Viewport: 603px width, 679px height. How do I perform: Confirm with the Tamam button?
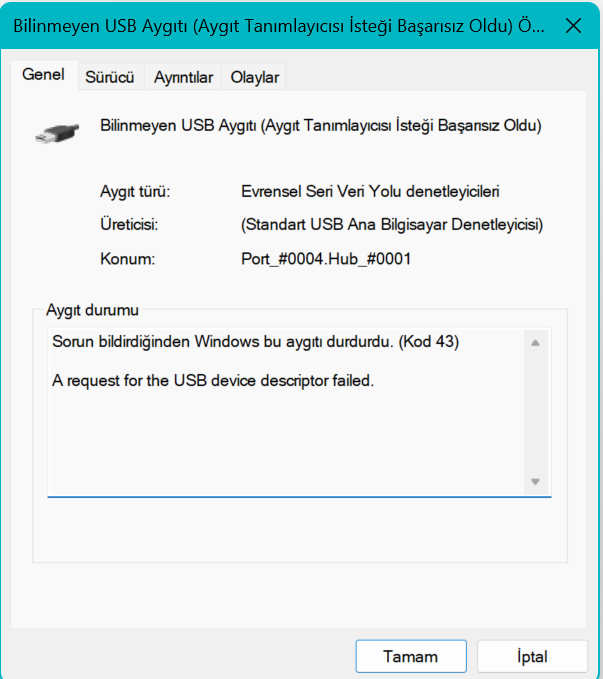pyautogui.click(x=411, y=656)
